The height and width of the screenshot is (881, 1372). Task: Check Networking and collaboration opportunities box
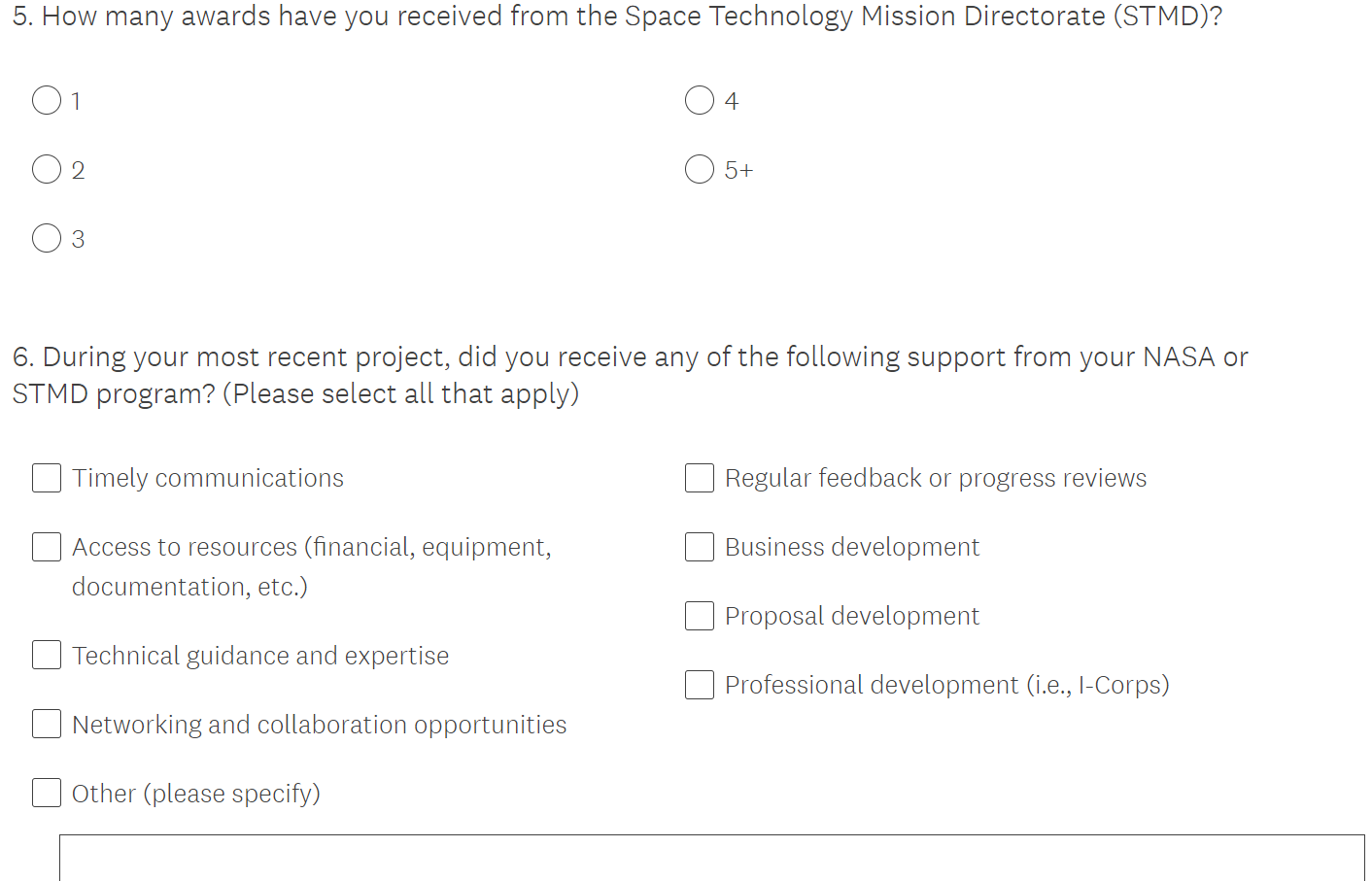[x=47, y=724]
